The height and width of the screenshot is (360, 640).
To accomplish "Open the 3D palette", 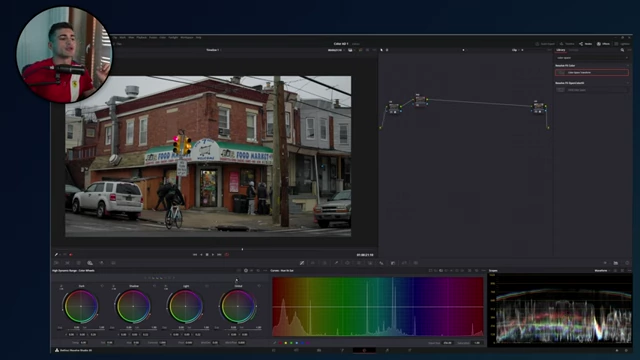I will pyautogui.click(x=416, y=263).
